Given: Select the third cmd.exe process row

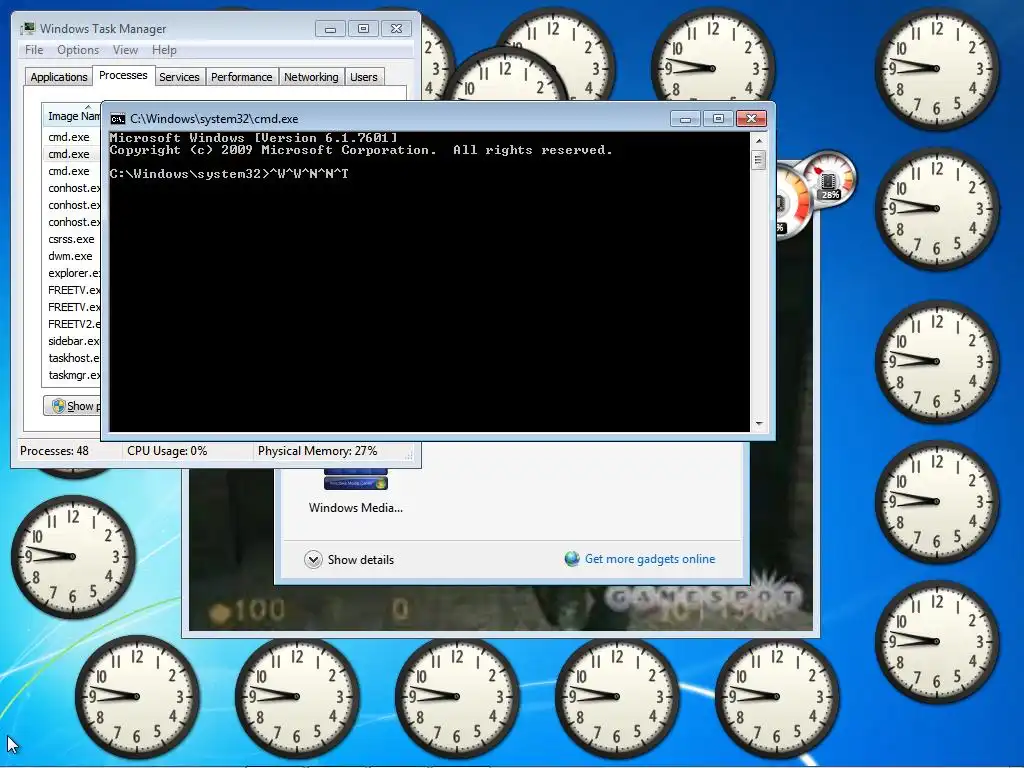Looking at the screenshot, I should click(x=69, y=171).
